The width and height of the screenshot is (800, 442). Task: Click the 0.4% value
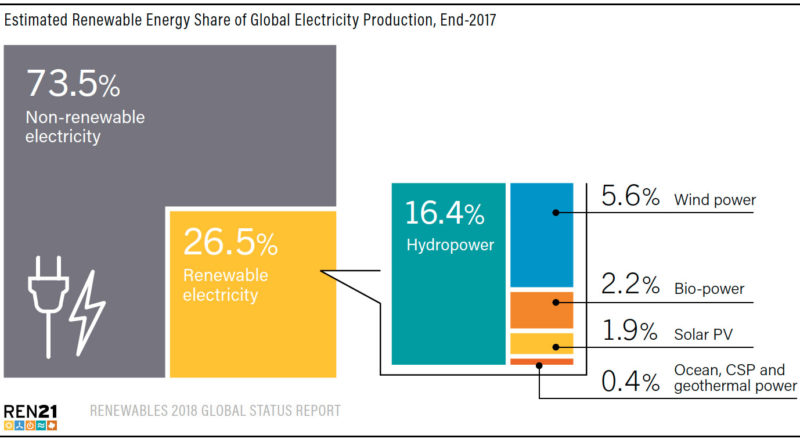click(630, 381)
